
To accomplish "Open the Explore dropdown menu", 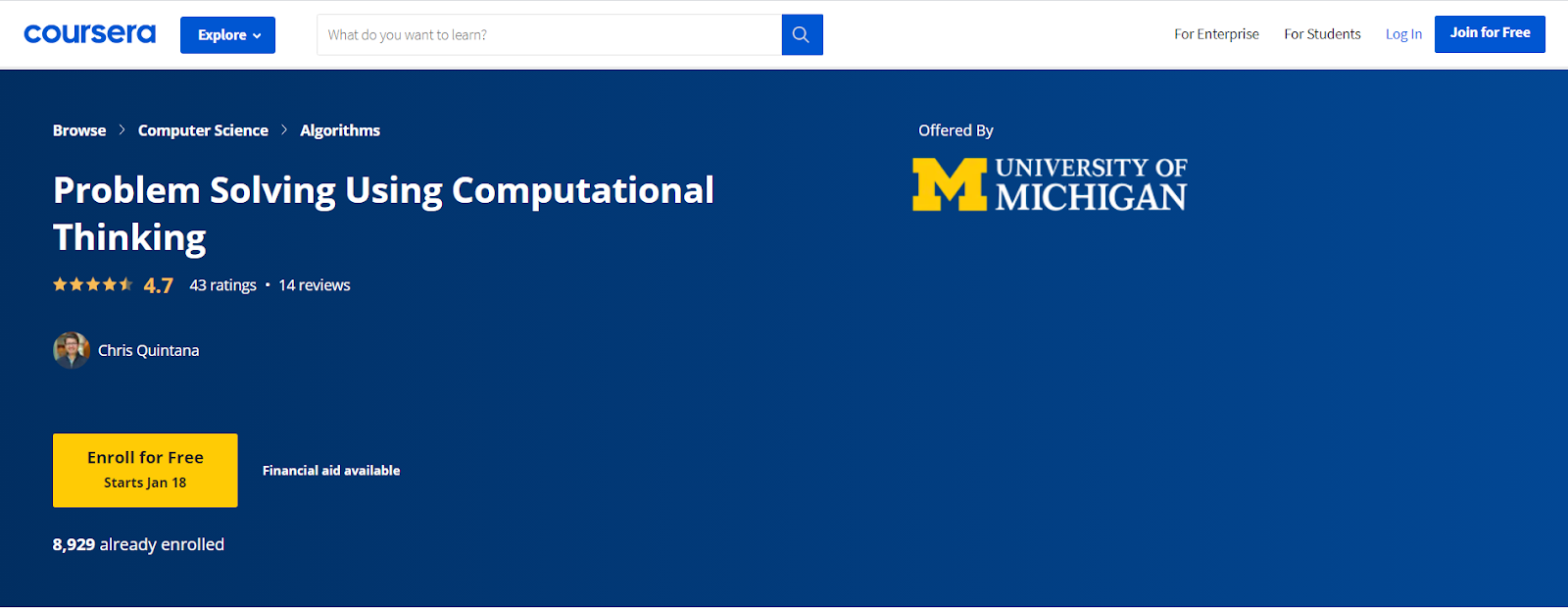I will [227, 35].
